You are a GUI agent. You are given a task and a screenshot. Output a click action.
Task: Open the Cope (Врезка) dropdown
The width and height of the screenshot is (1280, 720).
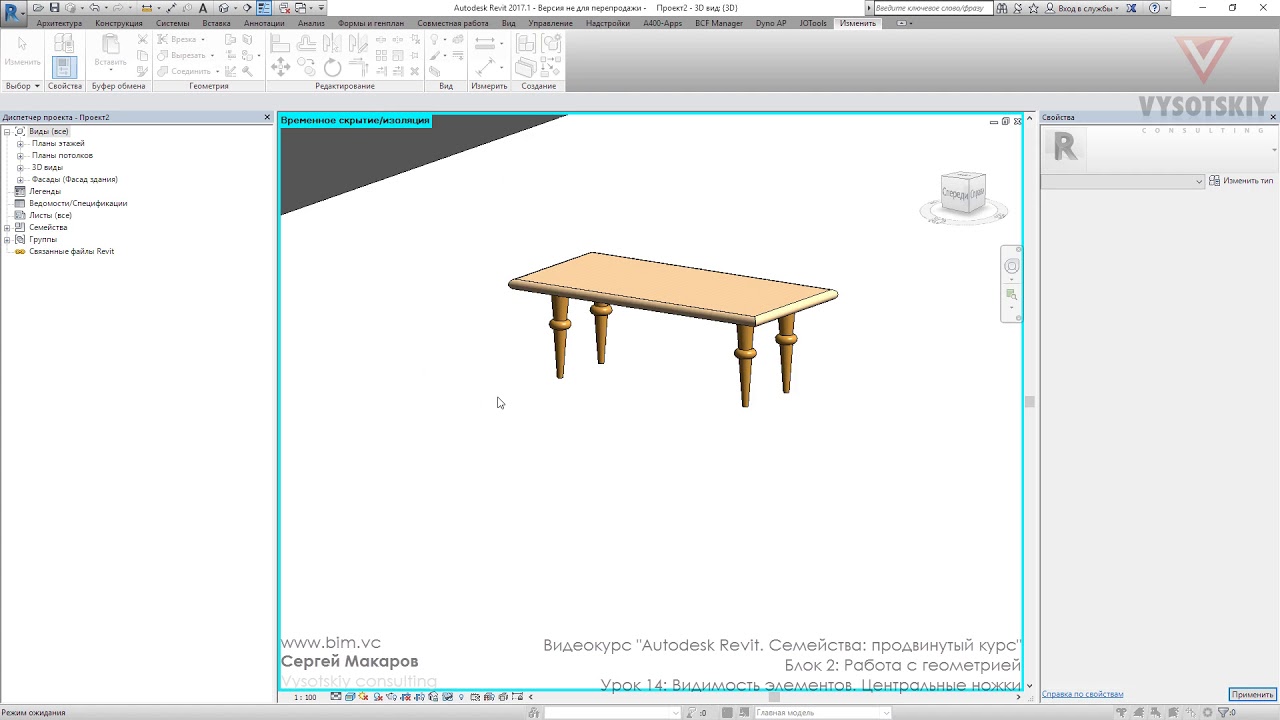click(203, 39)
